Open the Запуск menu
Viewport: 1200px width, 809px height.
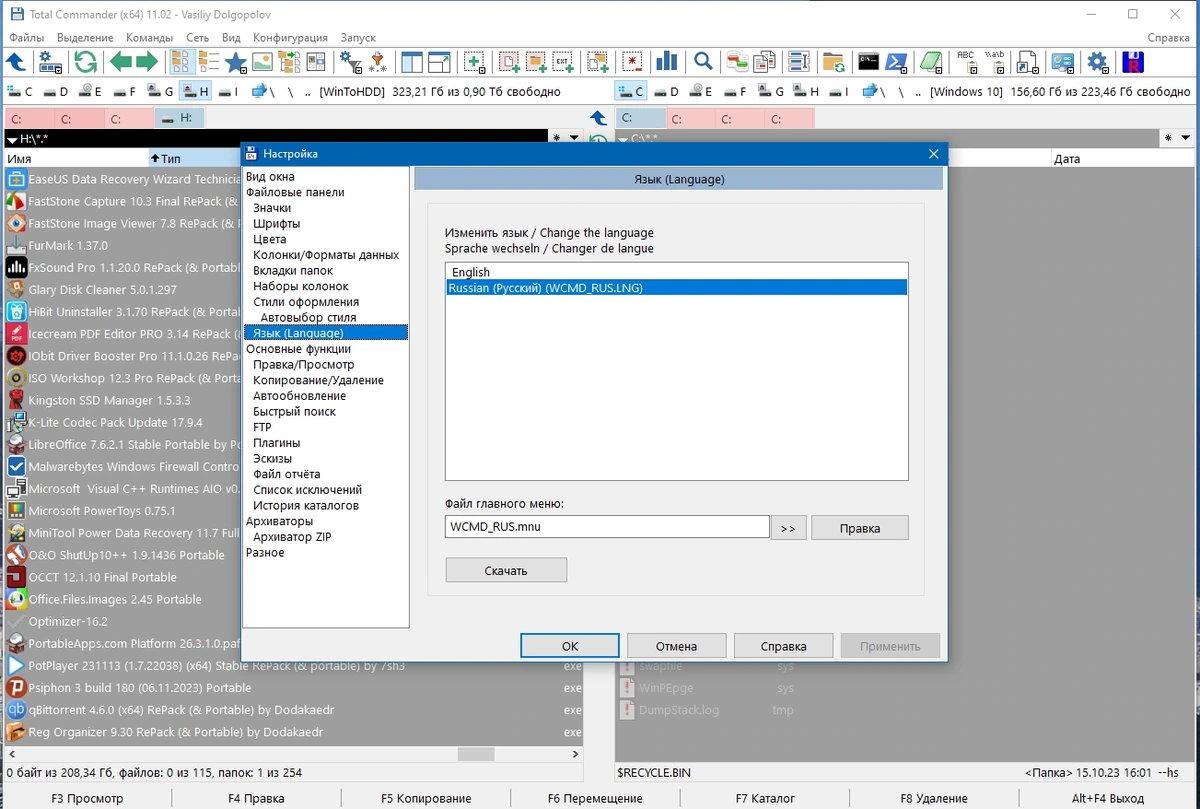[358, 37]
